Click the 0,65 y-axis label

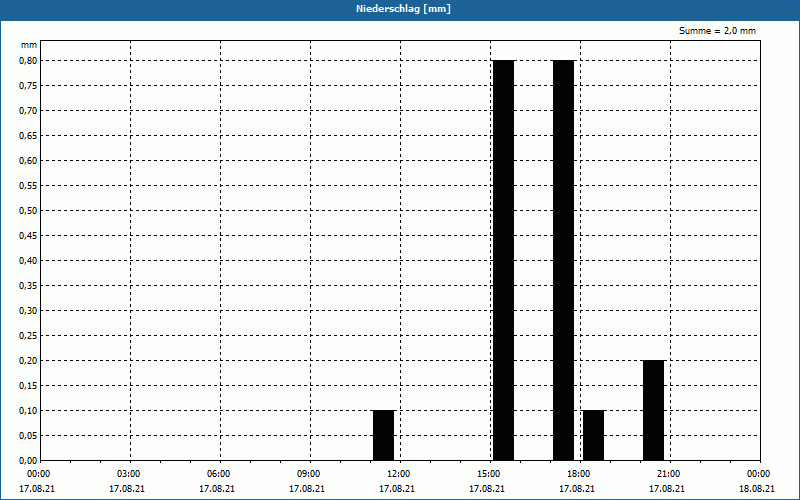coord(28,136)
